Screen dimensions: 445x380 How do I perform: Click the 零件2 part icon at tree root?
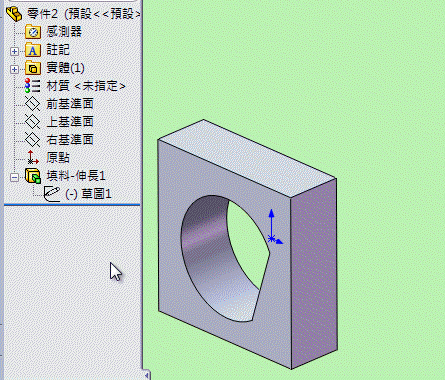(14, 13)
